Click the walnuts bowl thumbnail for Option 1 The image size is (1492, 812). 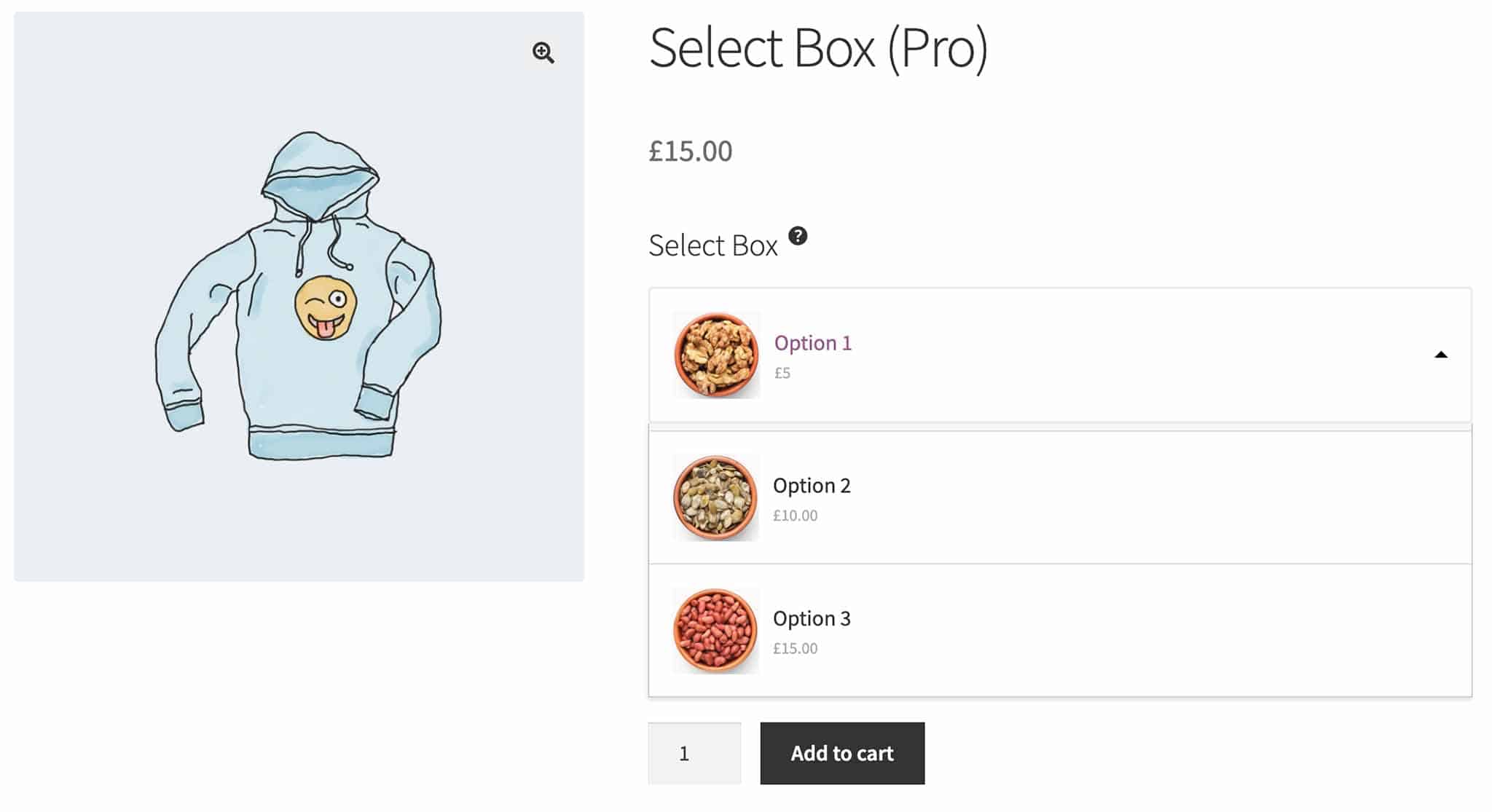pos(715,355)
